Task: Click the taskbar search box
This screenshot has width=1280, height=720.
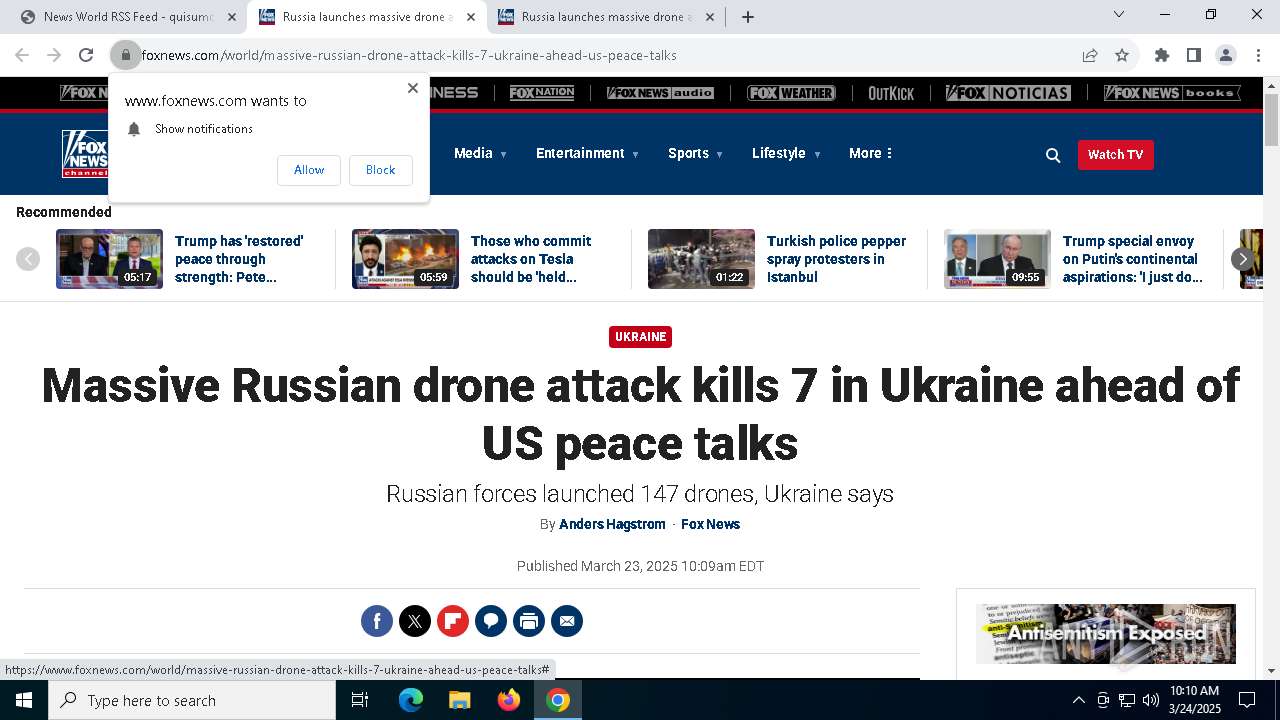Action: [192, 700]
